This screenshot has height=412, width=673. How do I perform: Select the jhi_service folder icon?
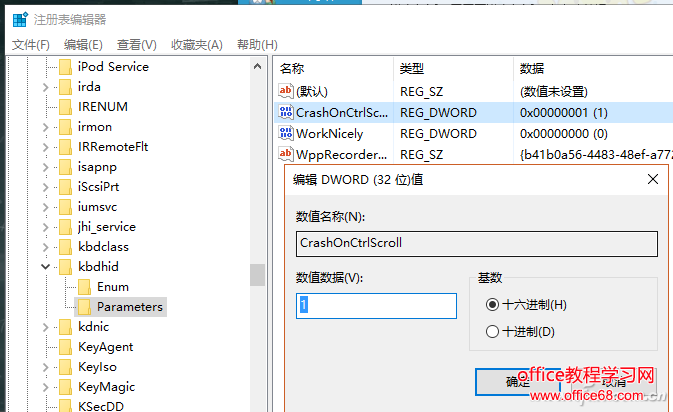click(x=65, y=227)
